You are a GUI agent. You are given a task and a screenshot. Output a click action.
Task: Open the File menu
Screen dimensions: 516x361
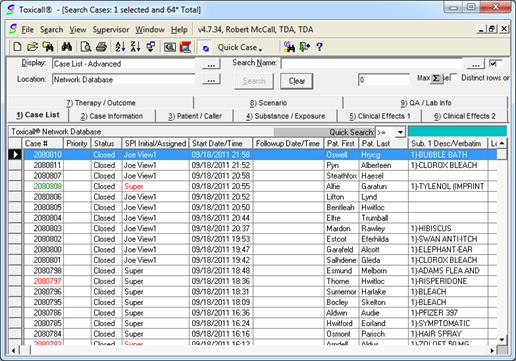point(27,30)
